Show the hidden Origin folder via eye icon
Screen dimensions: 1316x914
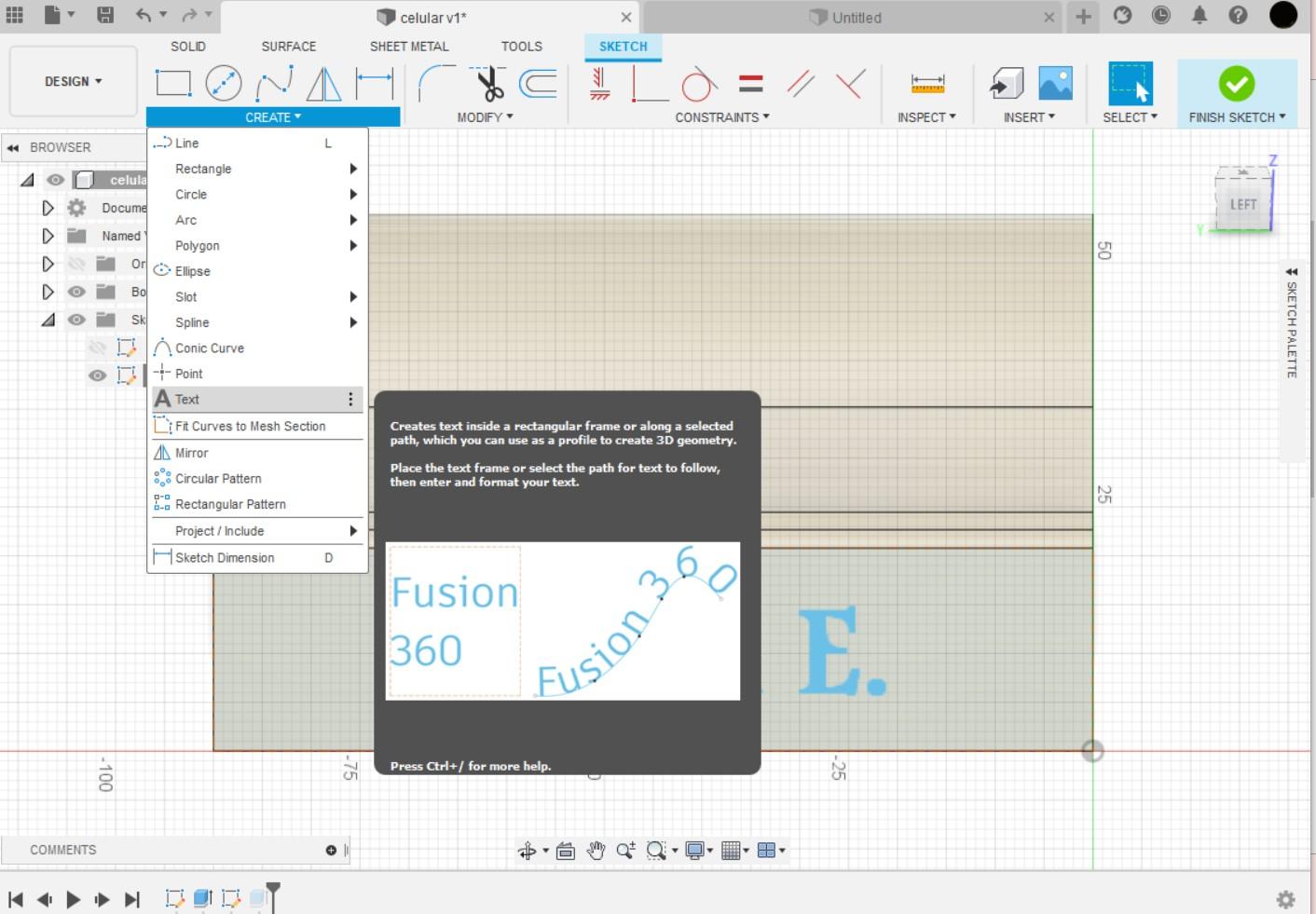click(x=76, y=264)
